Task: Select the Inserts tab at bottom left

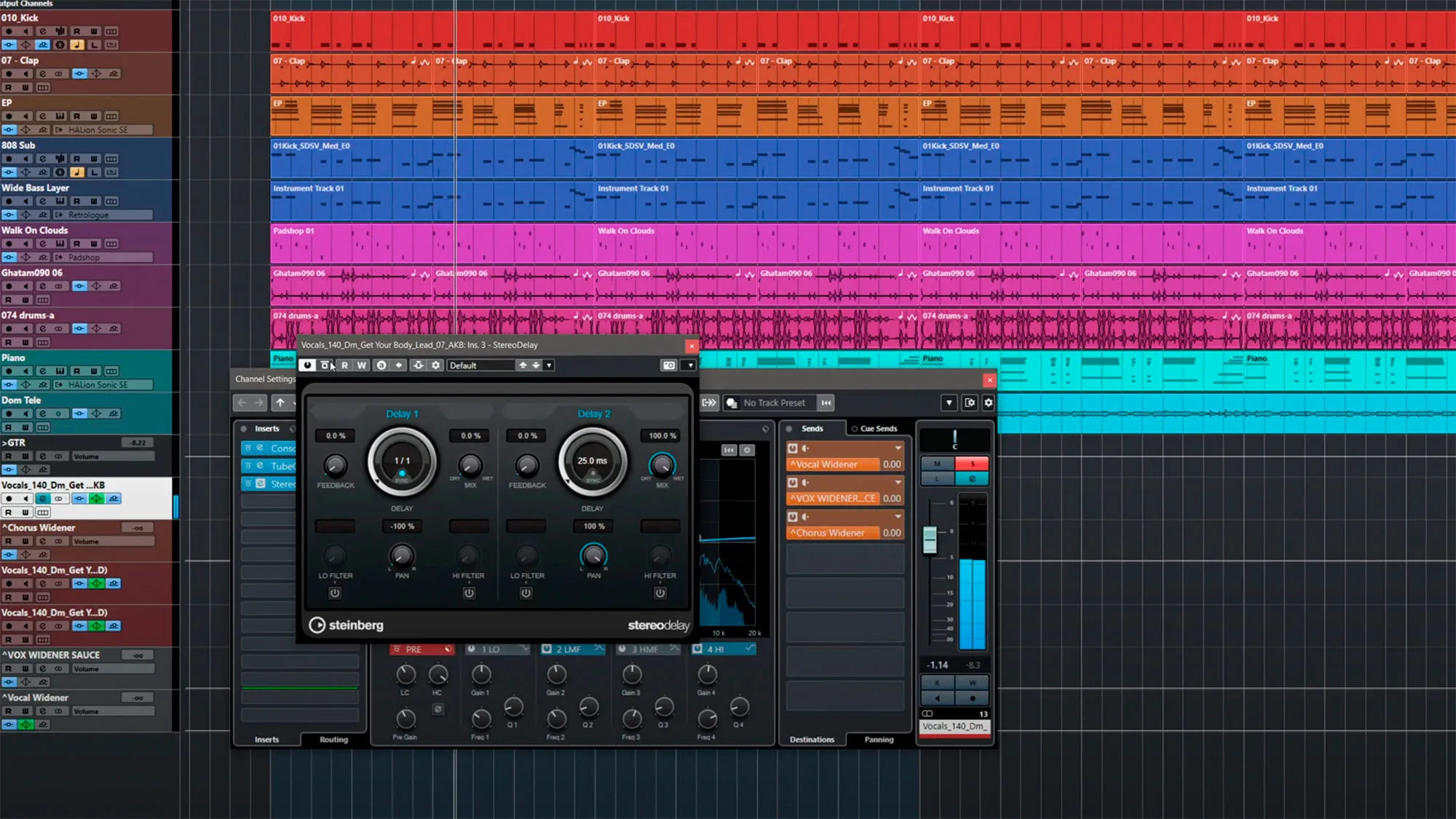Action: click(x=266, y=740)
